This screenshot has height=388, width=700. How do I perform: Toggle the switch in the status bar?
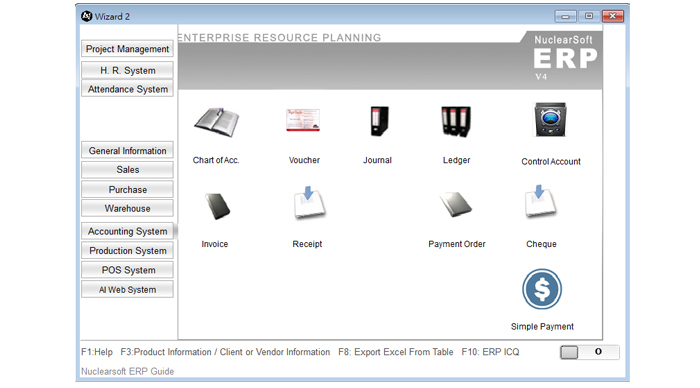(589, 352)
